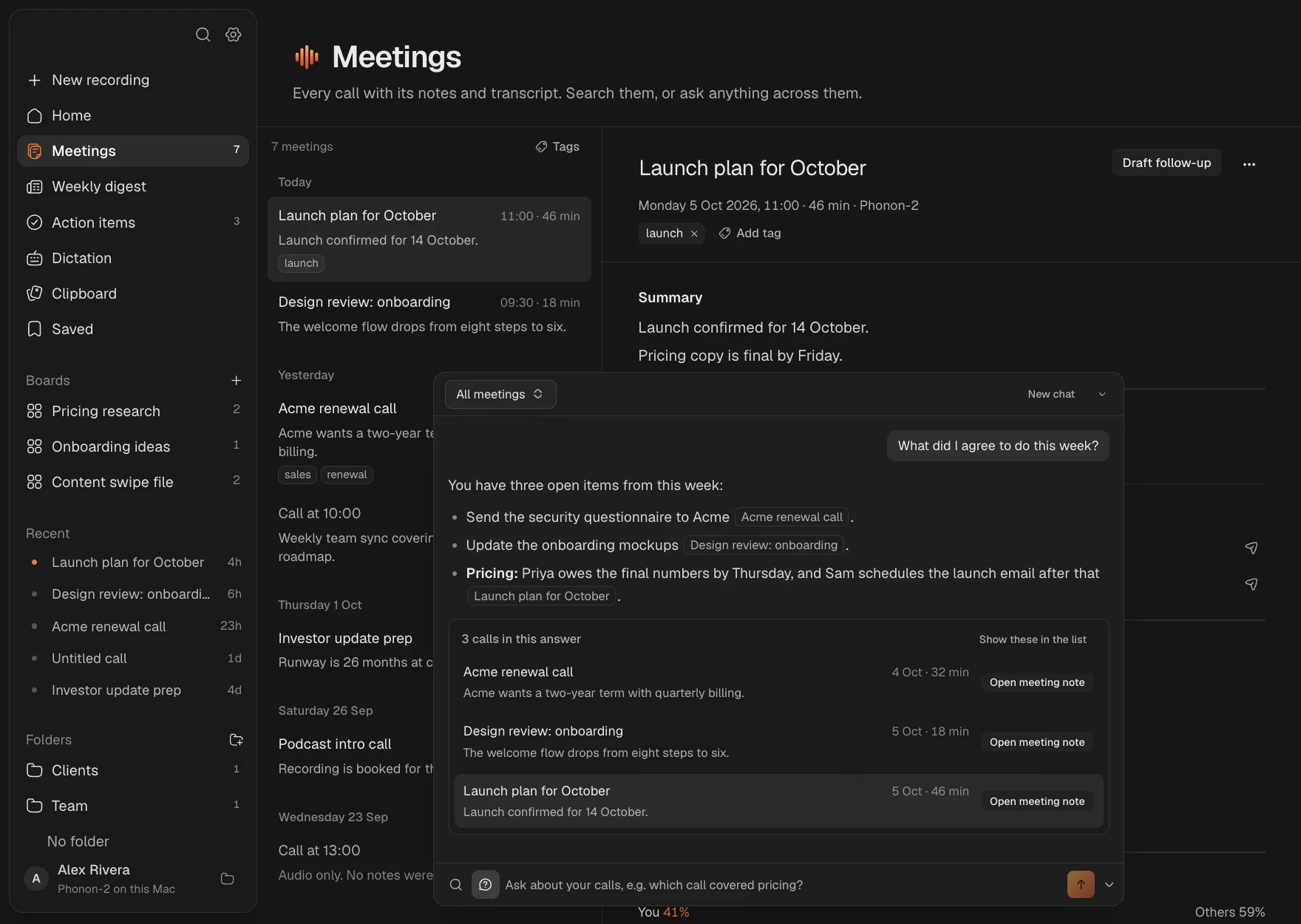Open recent item Untitled call
The image size is (1301, 924).
pyautogui.click(x=133, y=658)
